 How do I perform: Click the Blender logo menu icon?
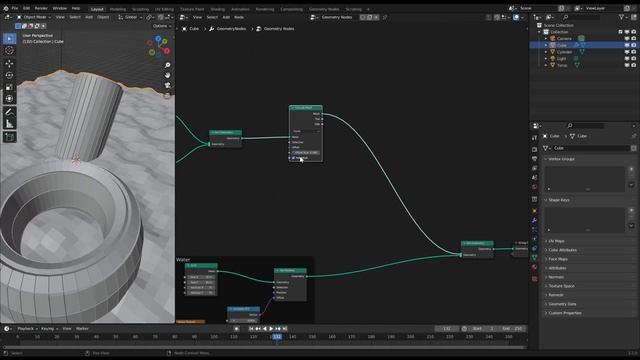tap(6, 8)
